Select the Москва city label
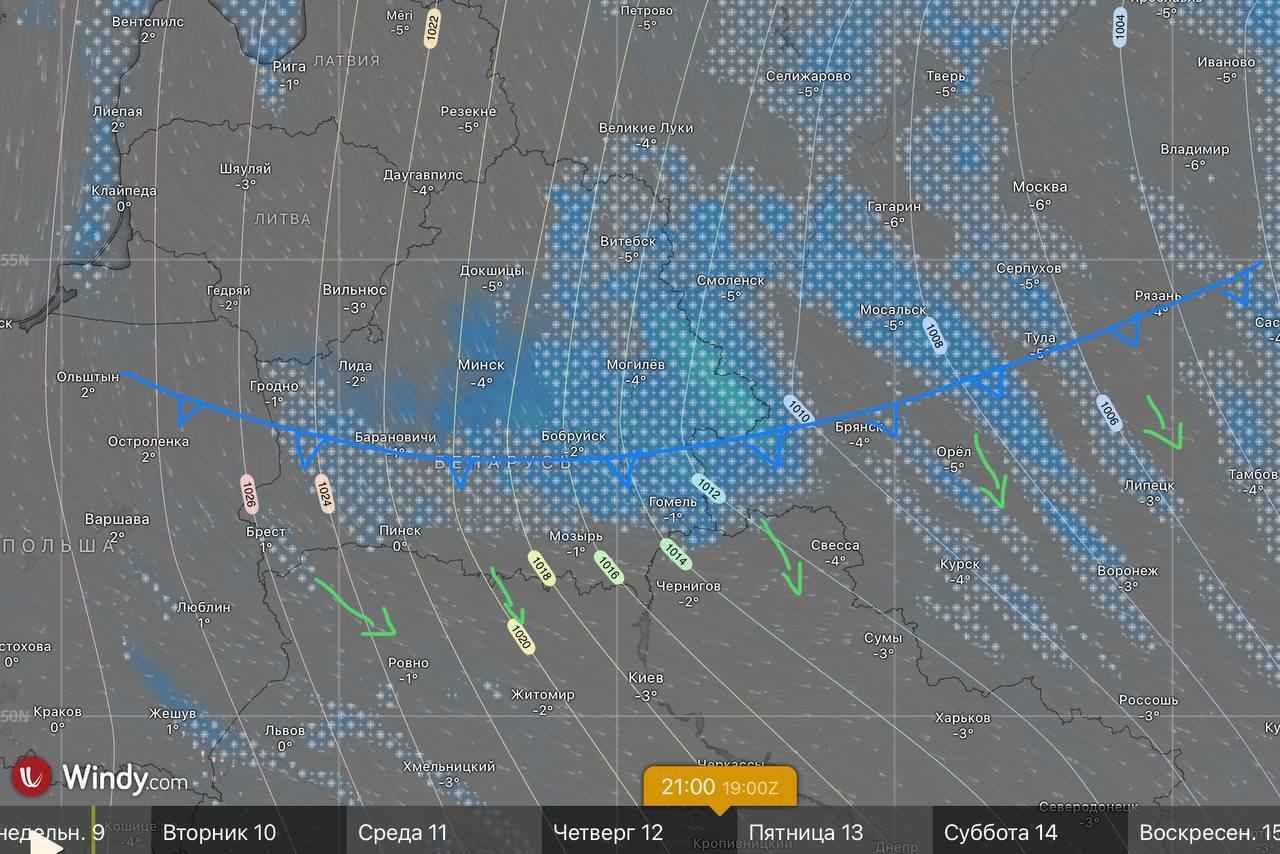The width and height of the screenshot is (1280, 854). (1039, 187)
